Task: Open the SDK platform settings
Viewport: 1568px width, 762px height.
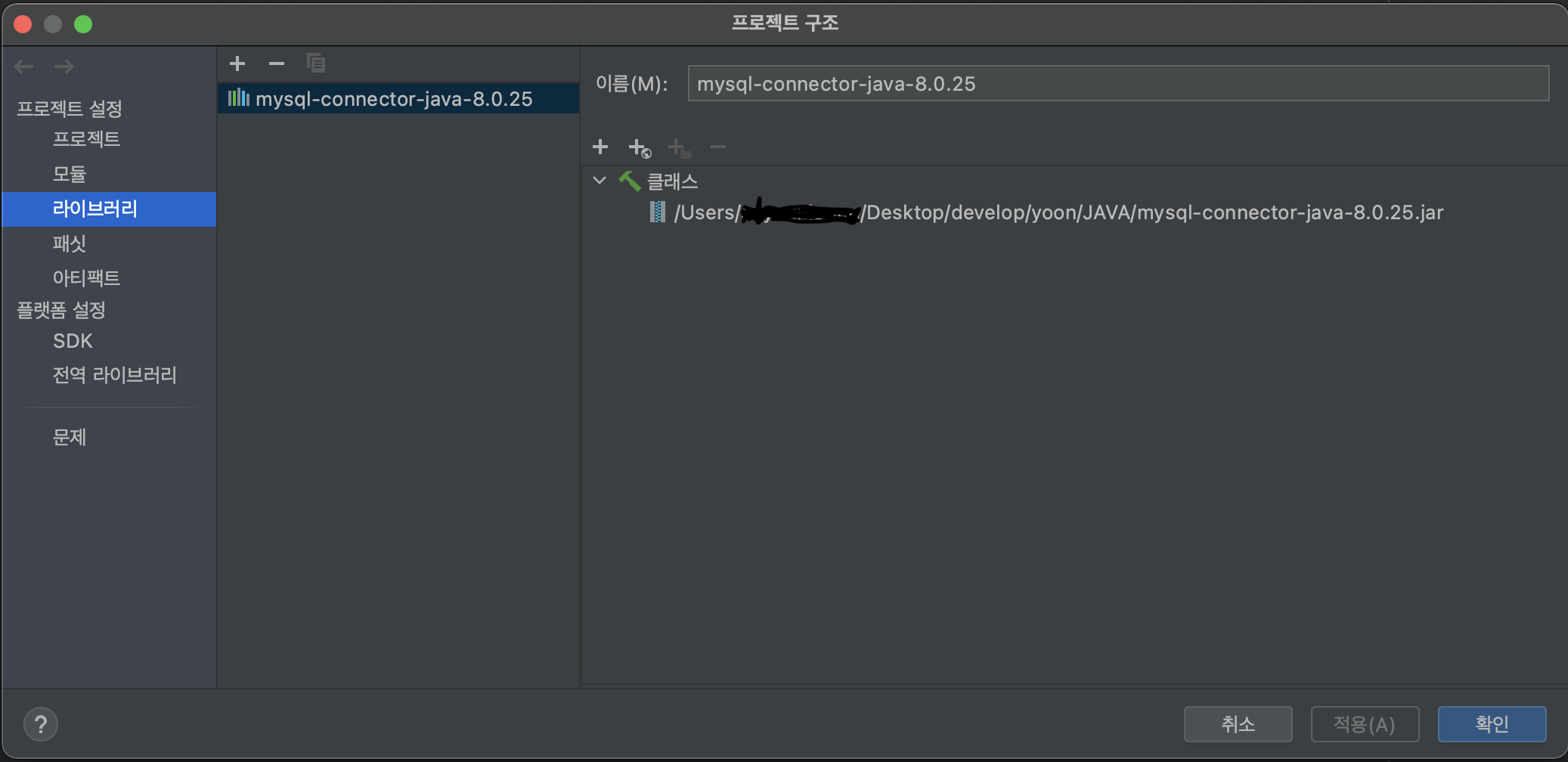Action: tap(73, 341)
